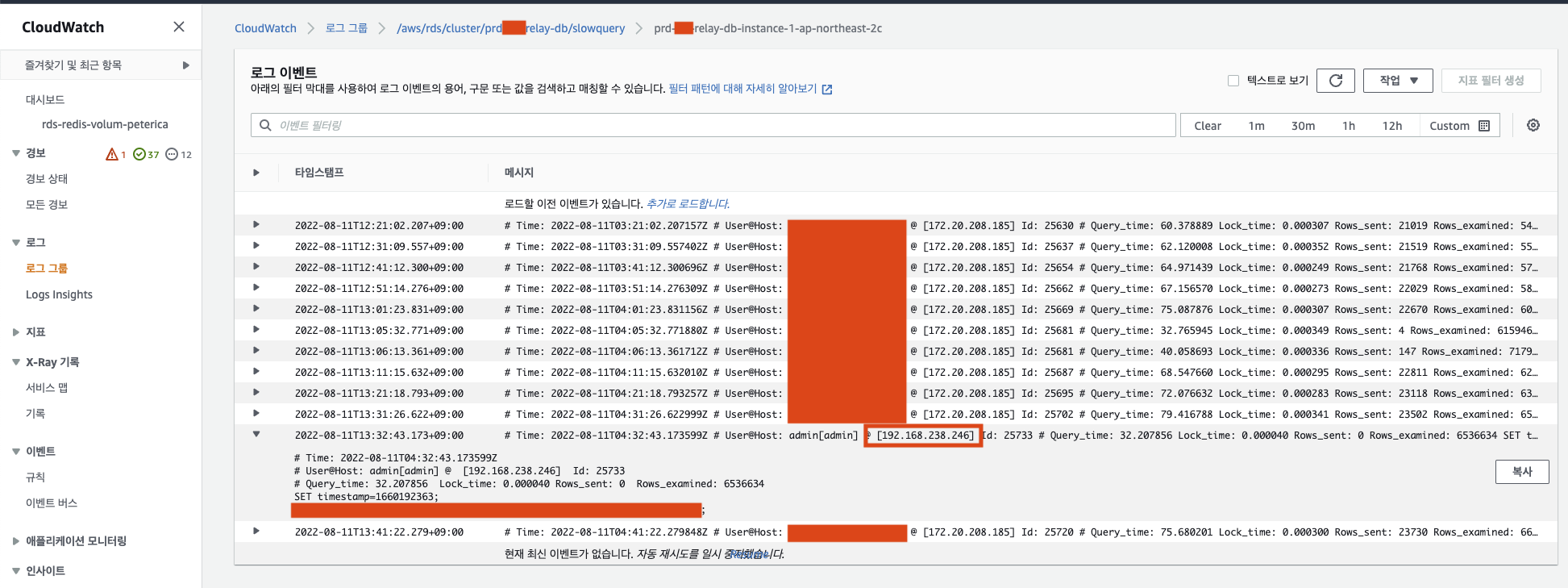Collapse the 로그 sidebar section
Screen dimensions: 1568x588
(x=16, y=243)
